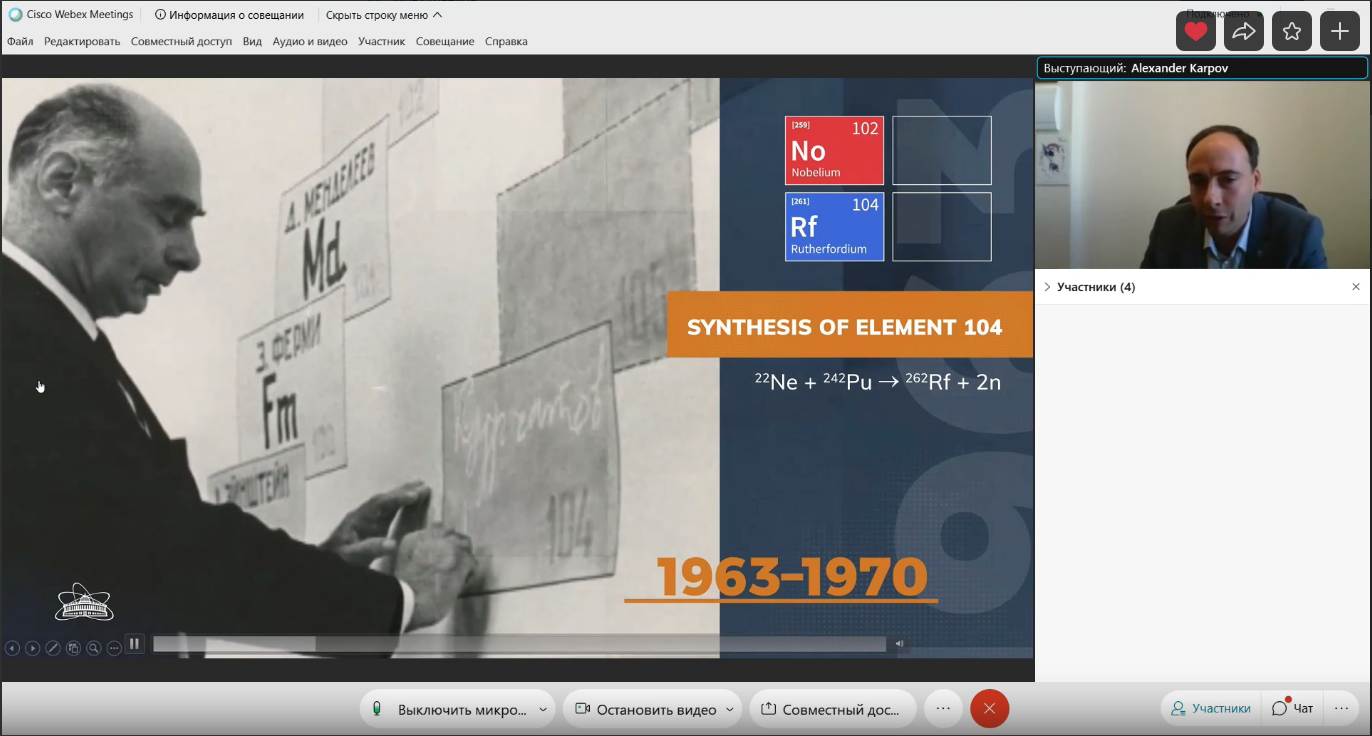
Task: Open microphone options dropdown arrow
Action: (x=543, y=709)
